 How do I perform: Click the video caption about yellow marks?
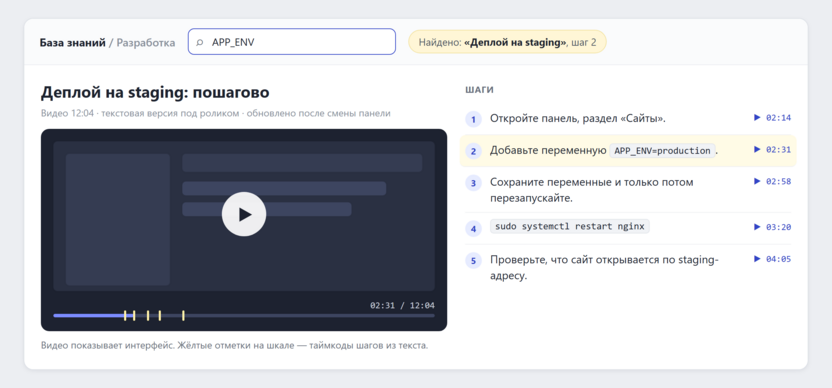235,346
